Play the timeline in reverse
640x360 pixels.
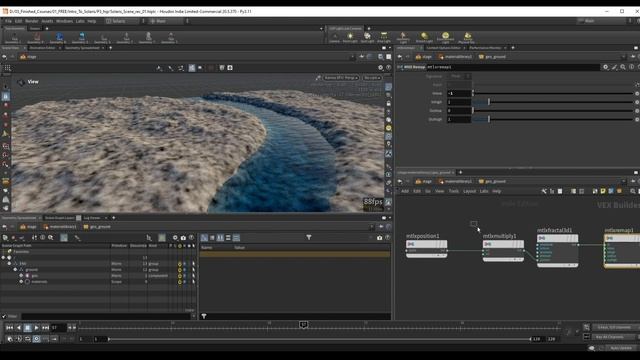click(x=18, y=328)
